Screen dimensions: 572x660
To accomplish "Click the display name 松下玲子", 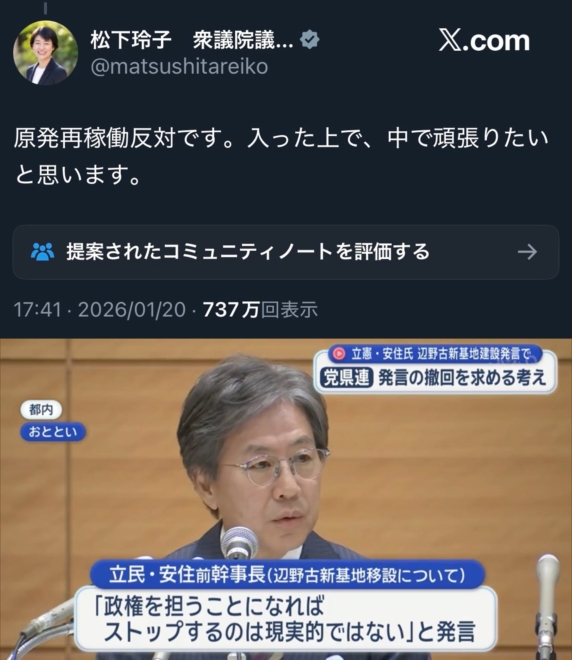I will point(131,40).
